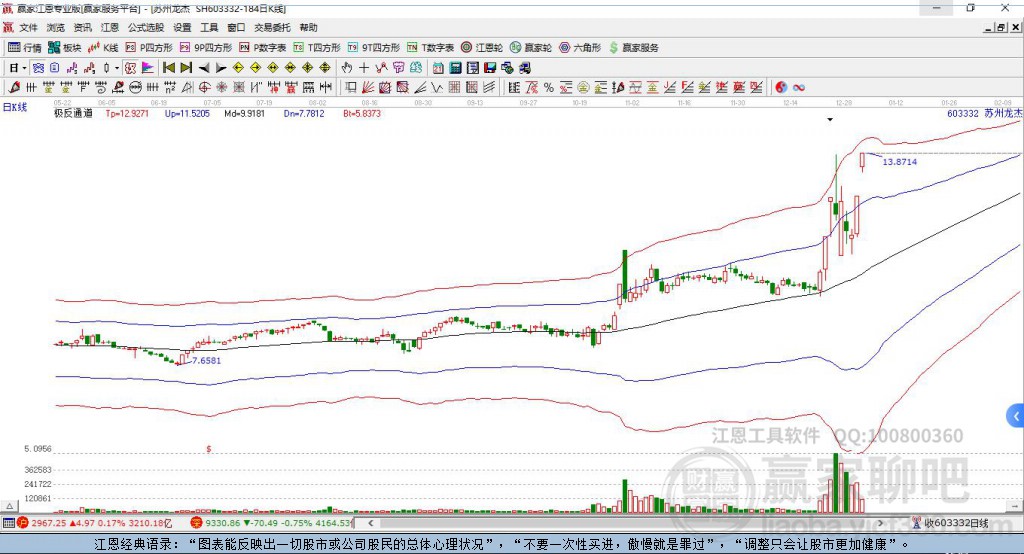1024x554 pixels.
Task: Click the table icon in status bar
Action: pyautogui.click(x=8, y=523)
